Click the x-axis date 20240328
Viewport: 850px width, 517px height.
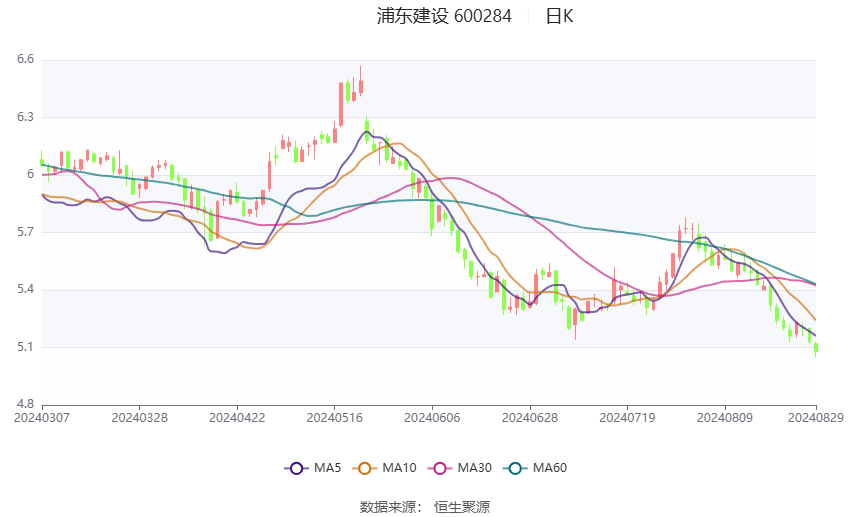(139, 418)
